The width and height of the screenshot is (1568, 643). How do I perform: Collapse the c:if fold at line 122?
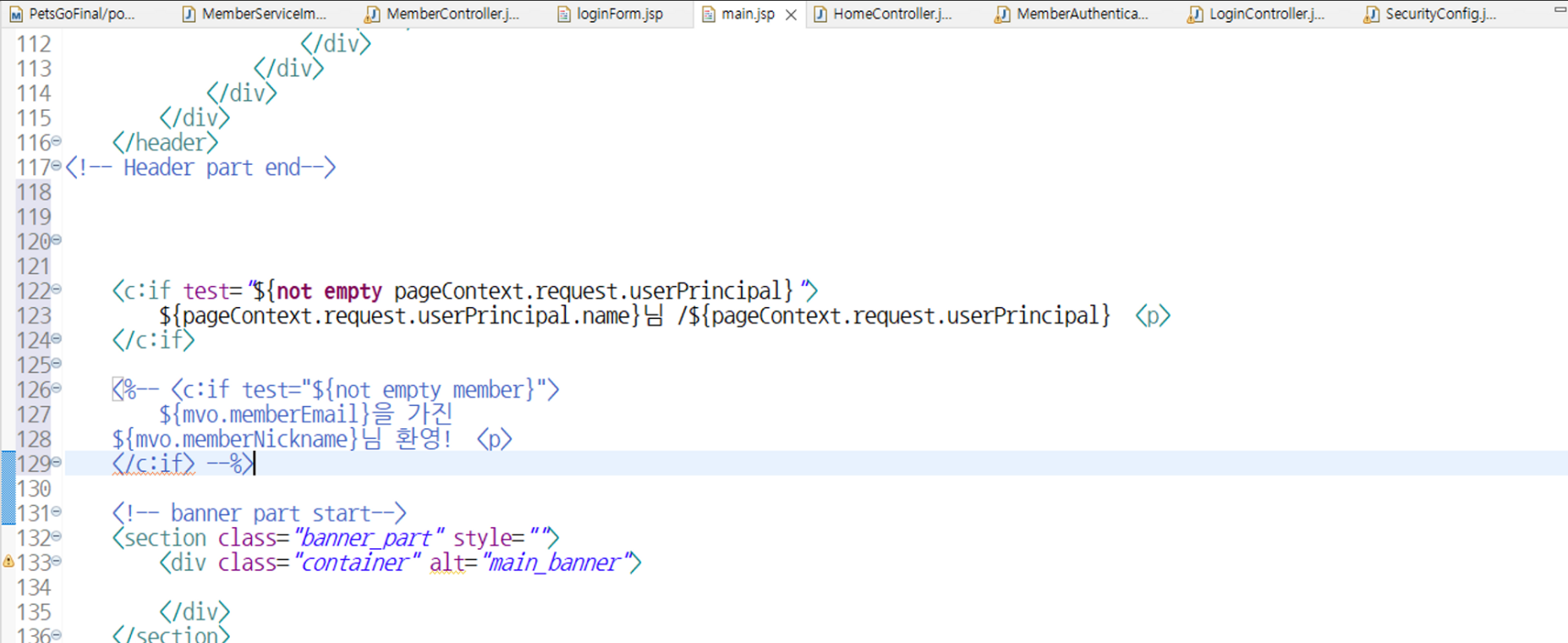click(57, 289)
